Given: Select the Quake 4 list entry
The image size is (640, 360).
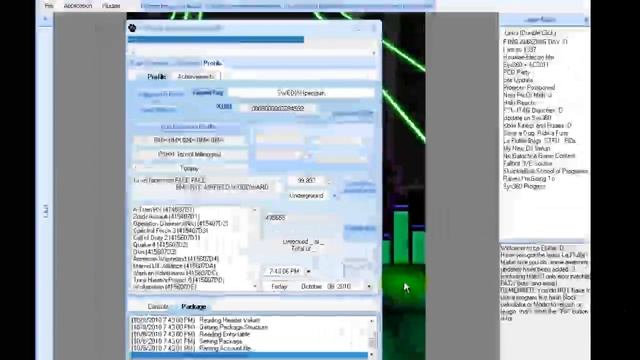Looking at the screenshot, I should pos(160,244).
